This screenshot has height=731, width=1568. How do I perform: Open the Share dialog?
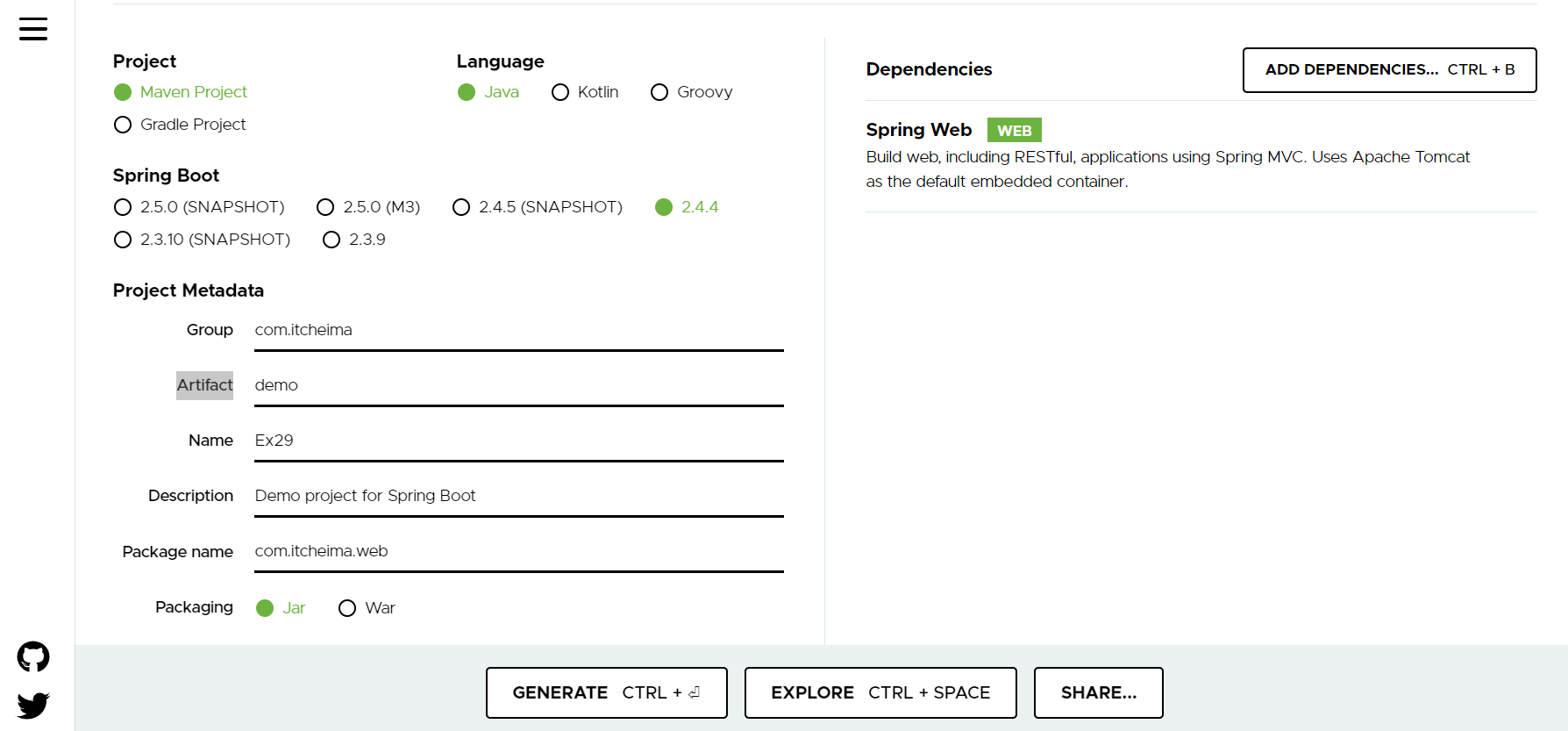1098,692
